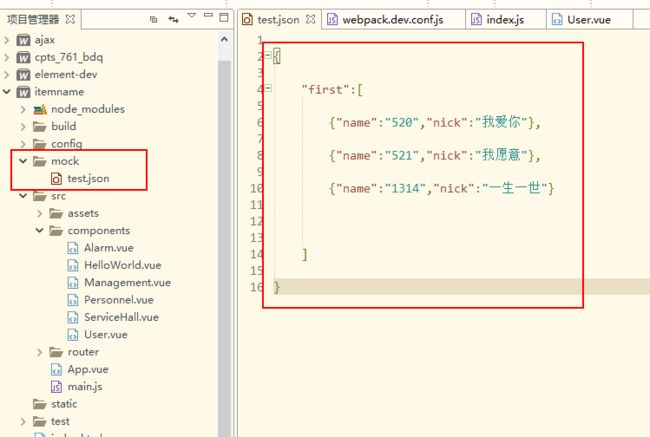Expand the assets folder
This screenshot has width=650, height=437.
point(39,214)
